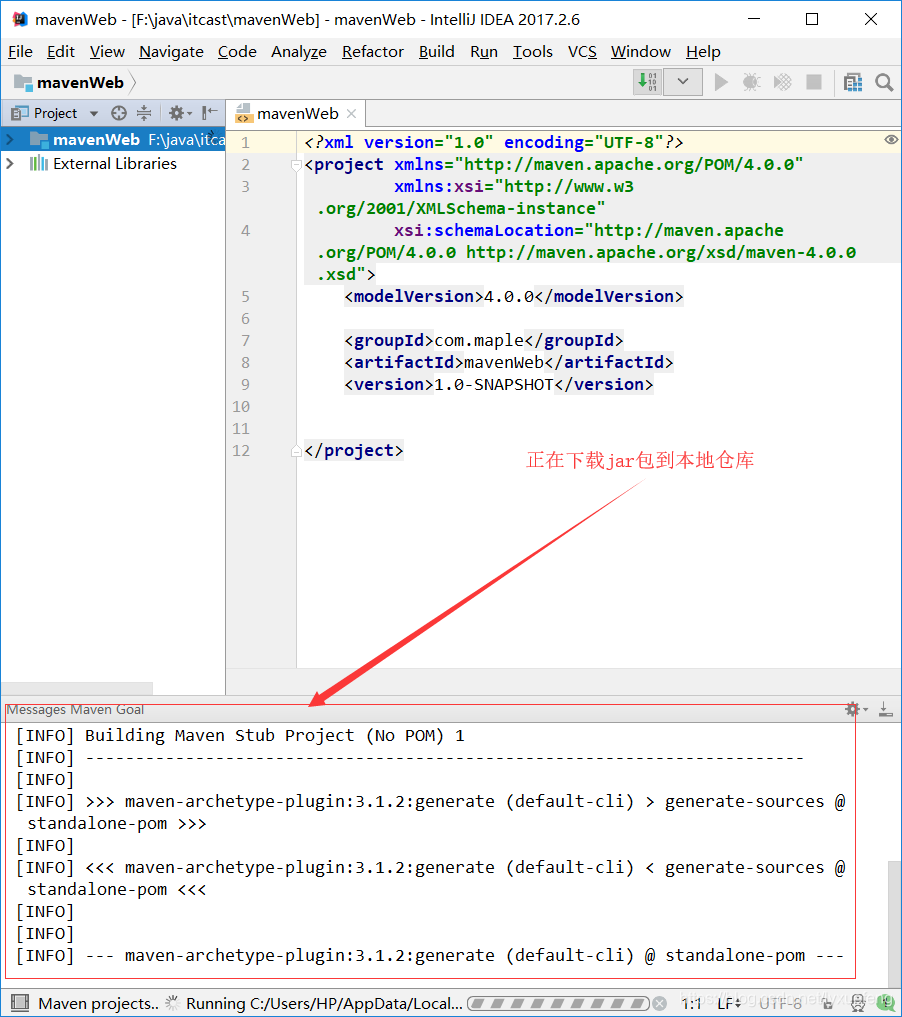
Task: Collapse the fold marker at closing project tag
Action: [x=296, y=451]
